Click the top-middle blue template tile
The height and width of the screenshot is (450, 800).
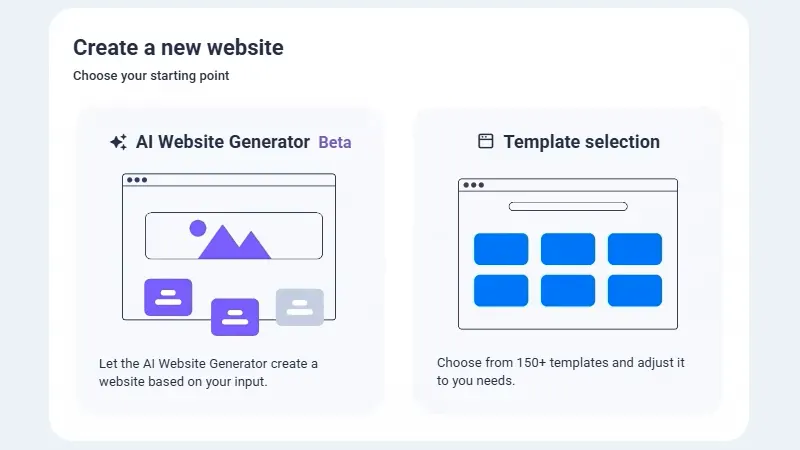tap(567, 249)
